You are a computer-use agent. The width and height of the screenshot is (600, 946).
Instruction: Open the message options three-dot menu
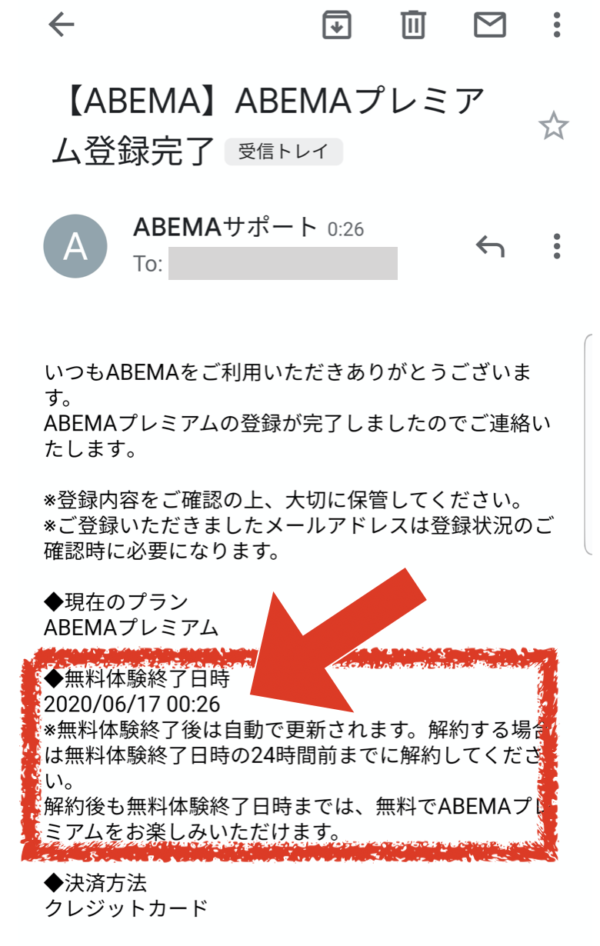point(557,246)
